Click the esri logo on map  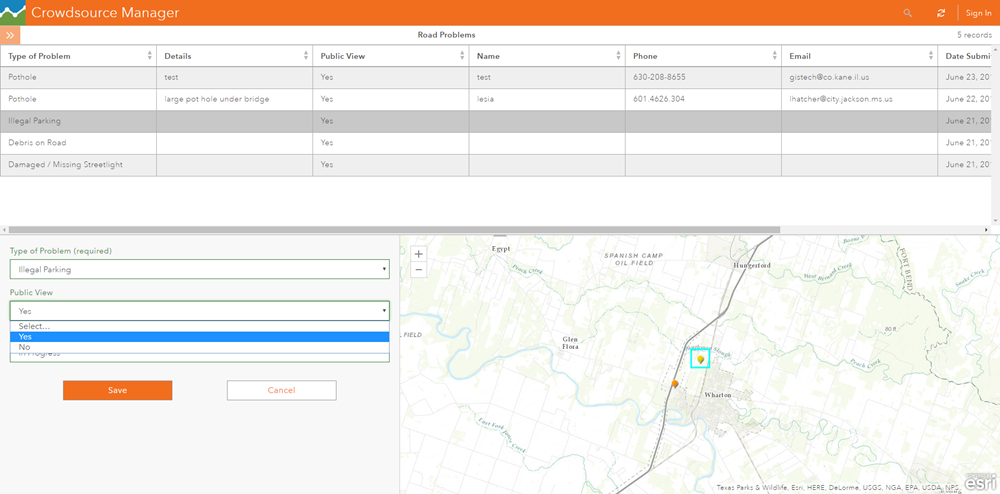(982, 483)
